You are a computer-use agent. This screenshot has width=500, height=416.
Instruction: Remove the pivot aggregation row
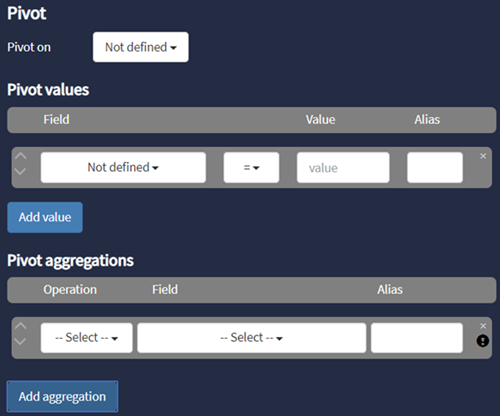[483, 326]
